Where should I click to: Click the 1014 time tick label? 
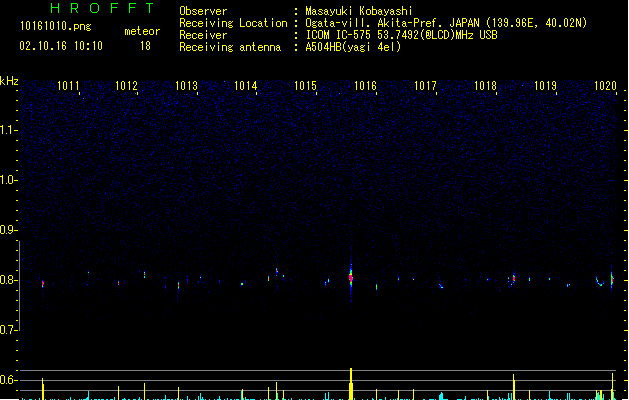pos(246,86)
